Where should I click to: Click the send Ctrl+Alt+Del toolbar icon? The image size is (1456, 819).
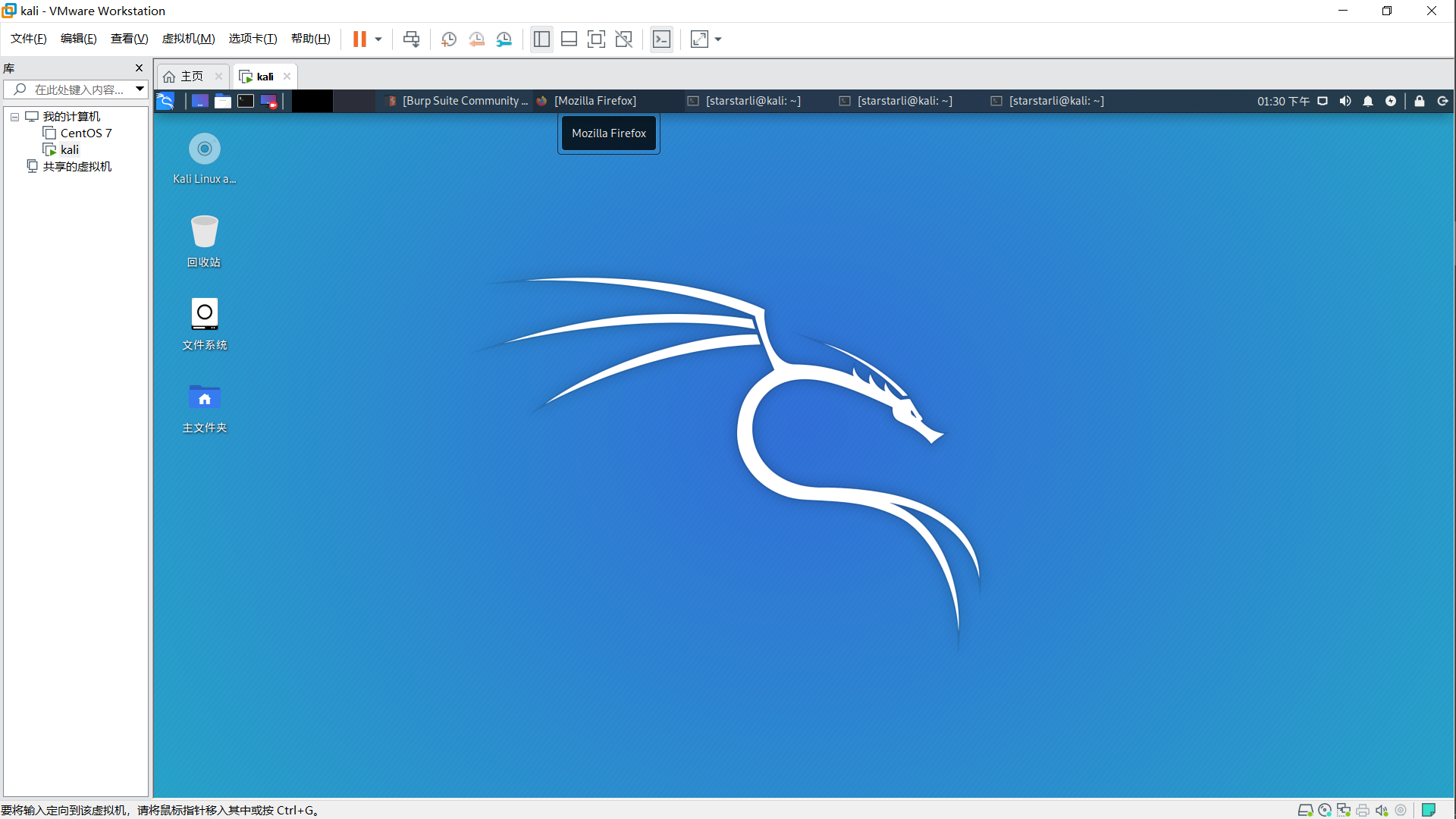(x=411, y=39)
